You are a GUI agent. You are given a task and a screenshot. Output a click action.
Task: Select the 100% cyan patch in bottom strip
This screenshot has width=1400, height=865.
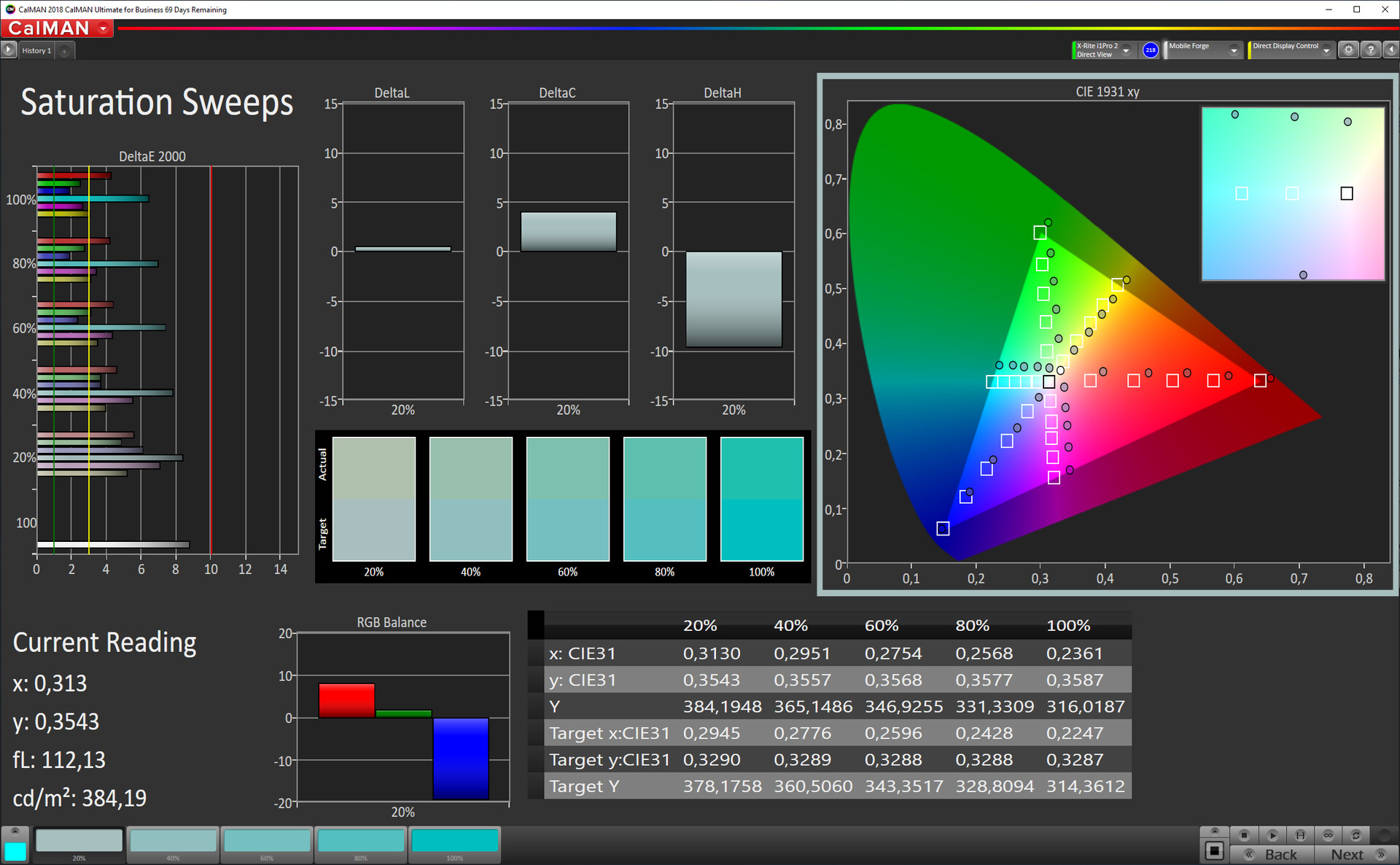point(454,845)
